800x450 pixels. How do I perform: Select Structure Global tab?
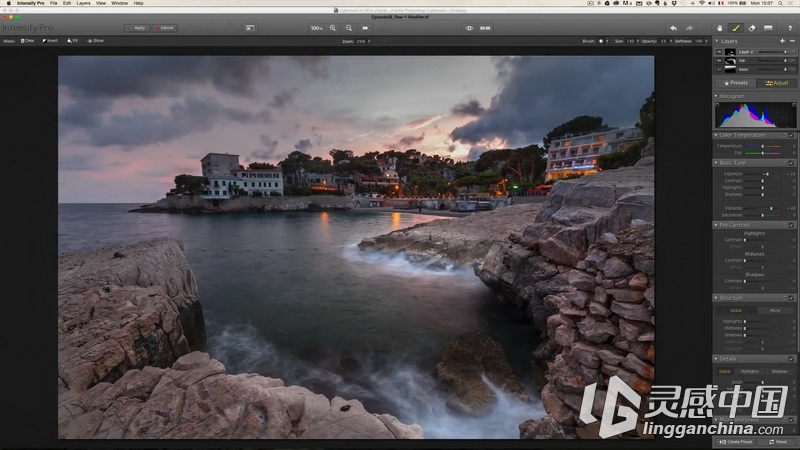[736, 310]
